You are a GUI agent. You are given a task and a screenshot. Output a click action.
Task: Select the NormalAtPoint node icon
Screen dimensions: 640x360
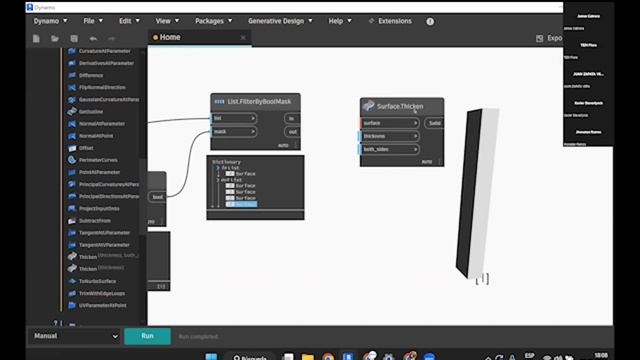click(72, 136)
